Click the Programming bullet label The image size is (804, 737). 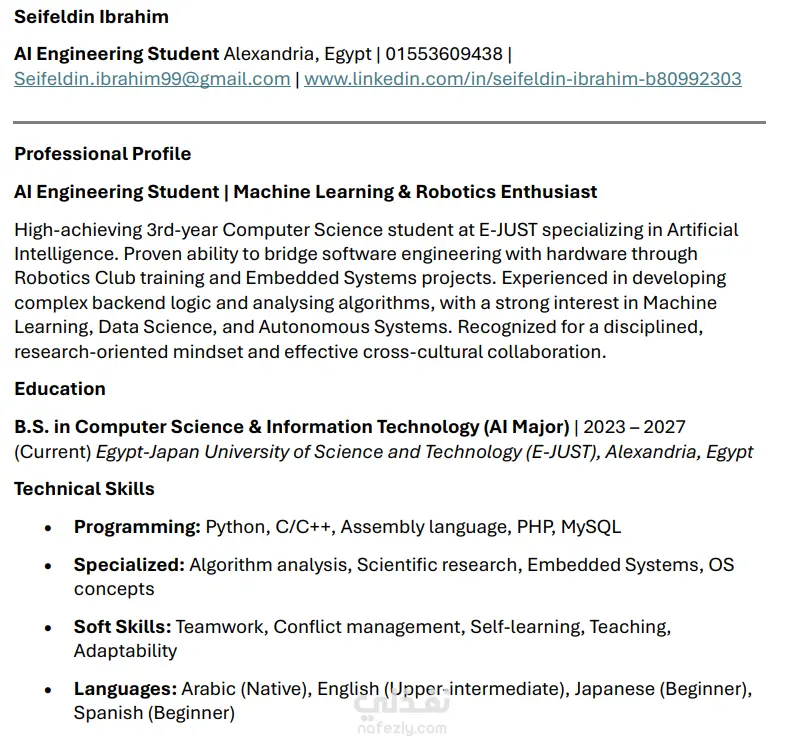point(137,527)
